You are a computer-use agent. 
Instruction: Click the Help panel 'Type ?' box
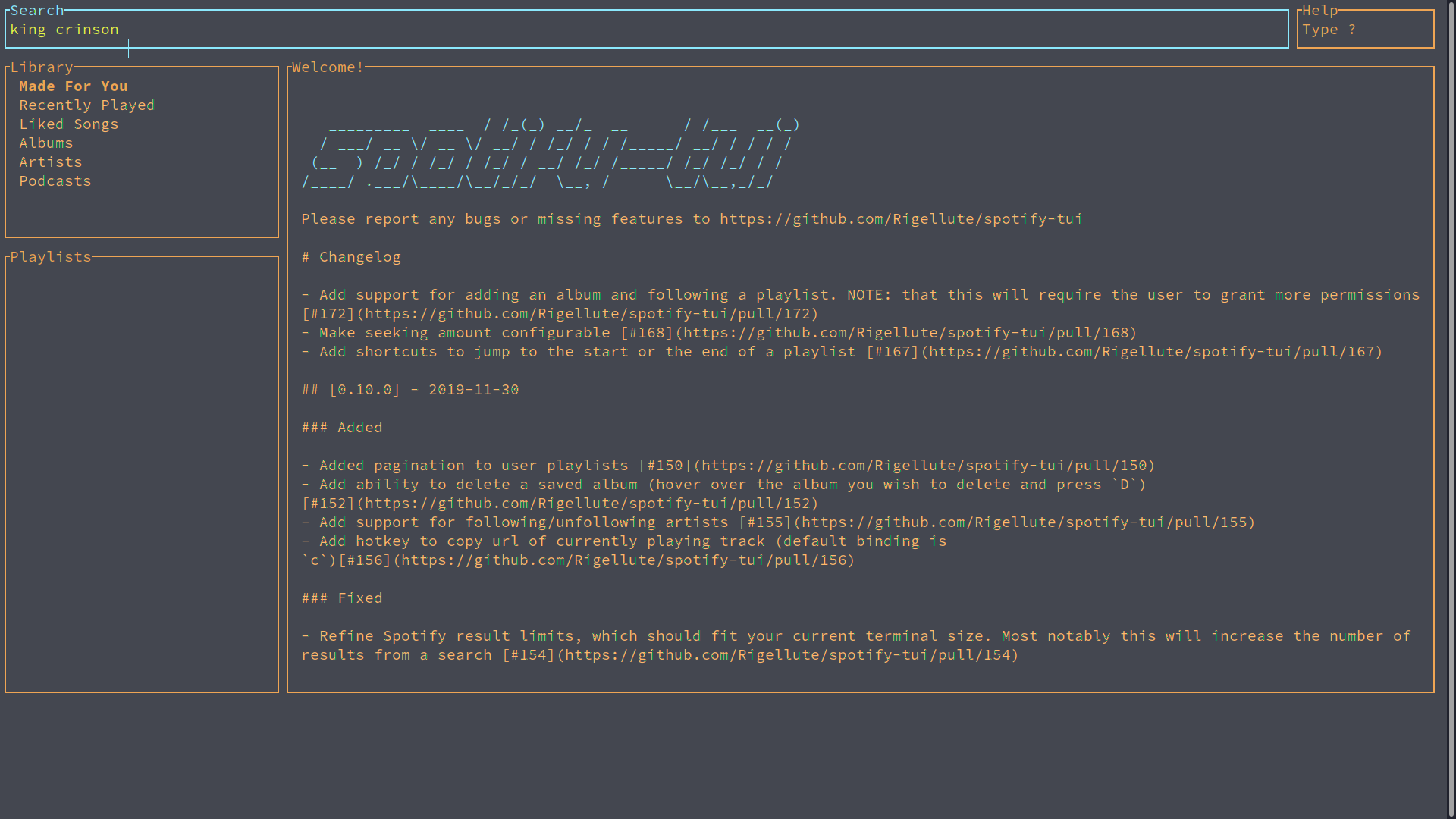pos(1364,30)
